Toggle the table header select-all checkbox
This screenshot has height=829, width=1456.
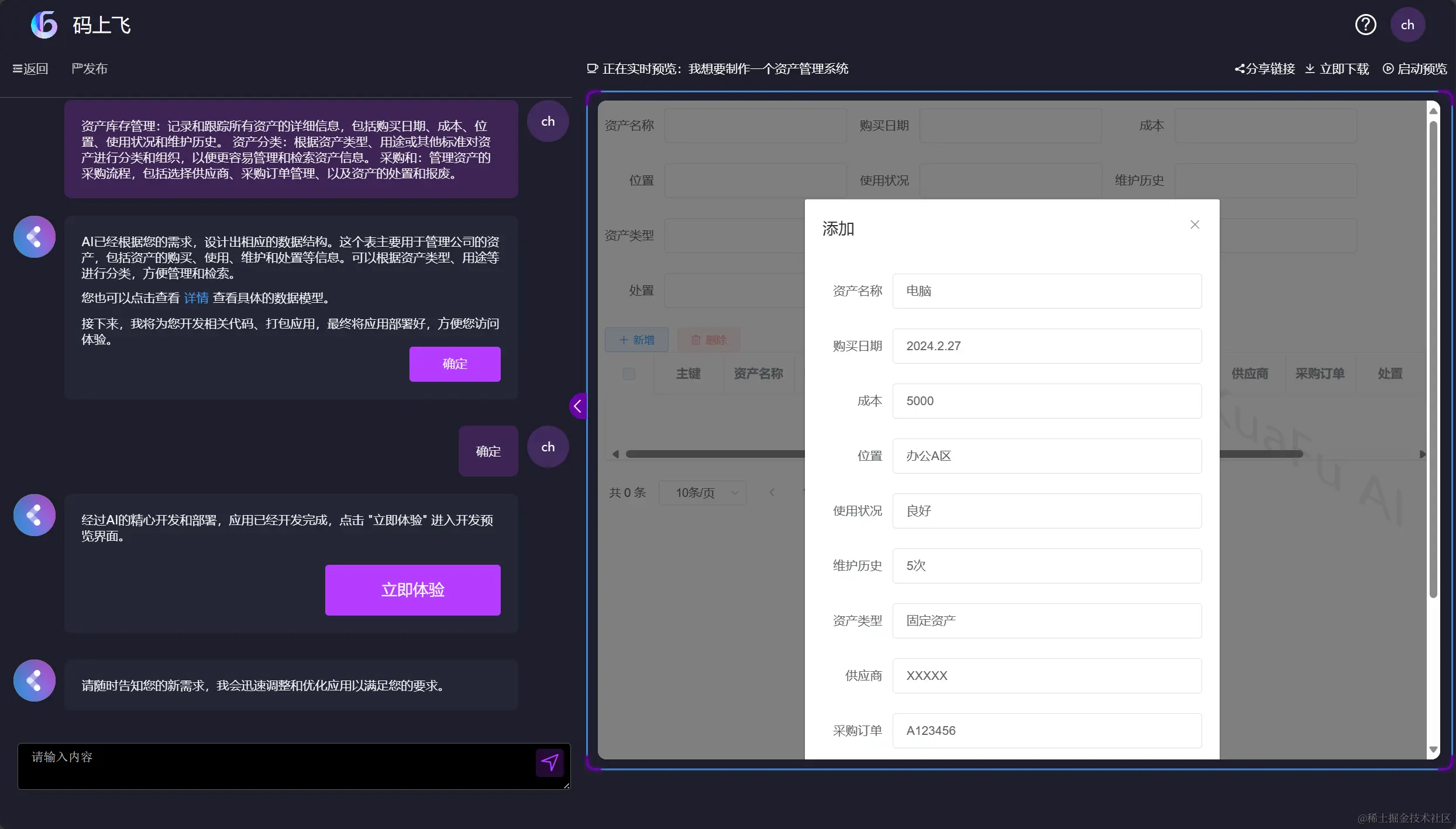[629, 374]
